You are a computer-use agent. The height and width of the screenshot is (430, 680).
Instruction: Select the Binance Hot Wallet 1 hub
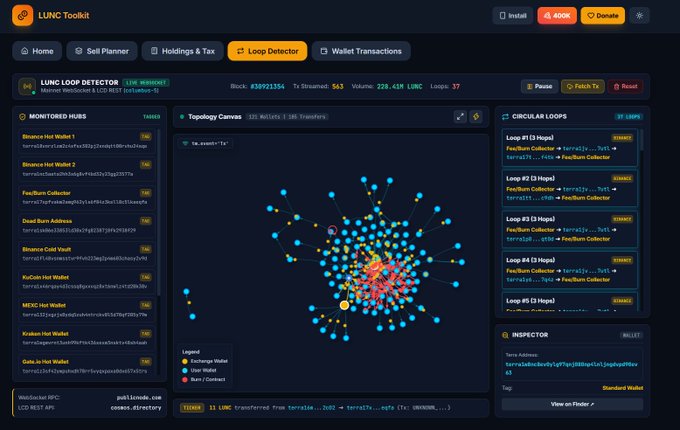87,141
